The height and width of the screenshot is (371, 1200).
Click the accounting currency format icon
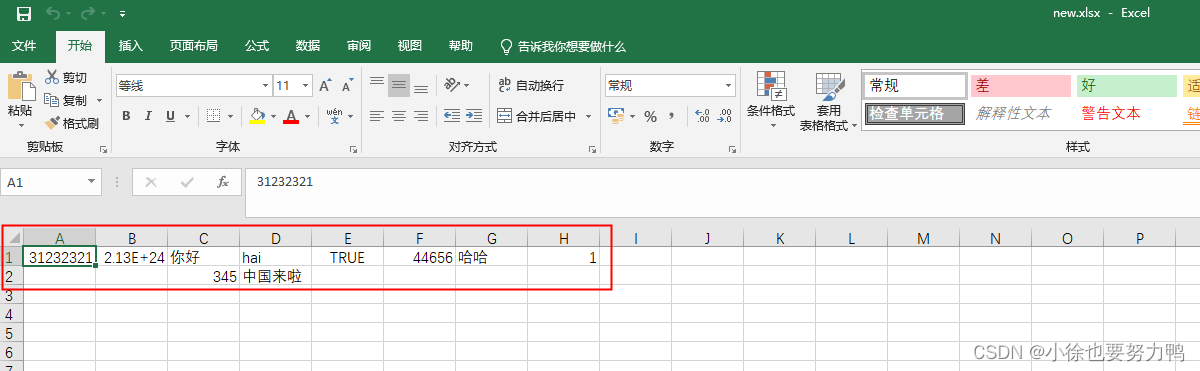616,116
